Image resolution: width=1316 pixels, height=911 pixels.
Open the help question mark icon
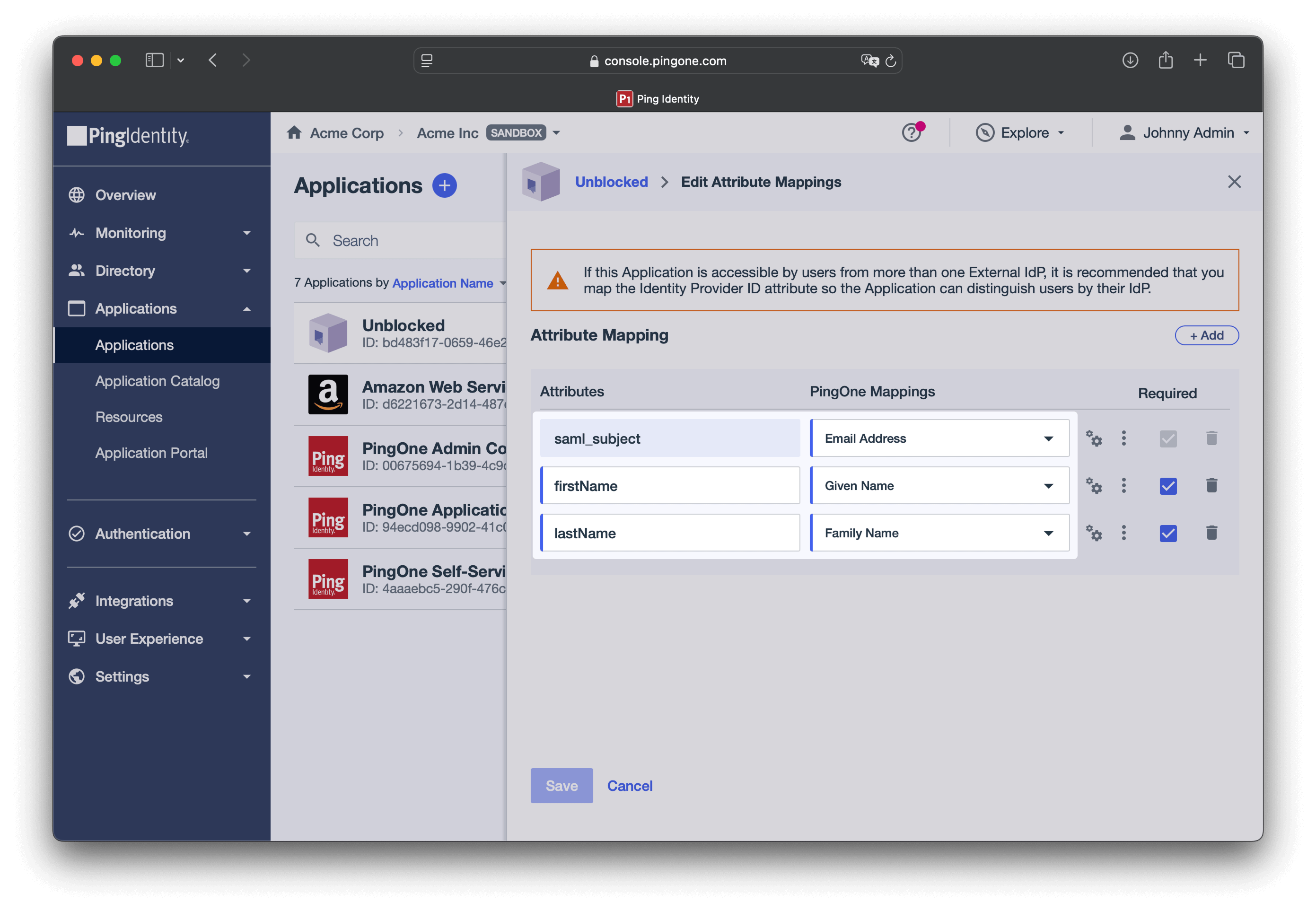pos(912,133)
